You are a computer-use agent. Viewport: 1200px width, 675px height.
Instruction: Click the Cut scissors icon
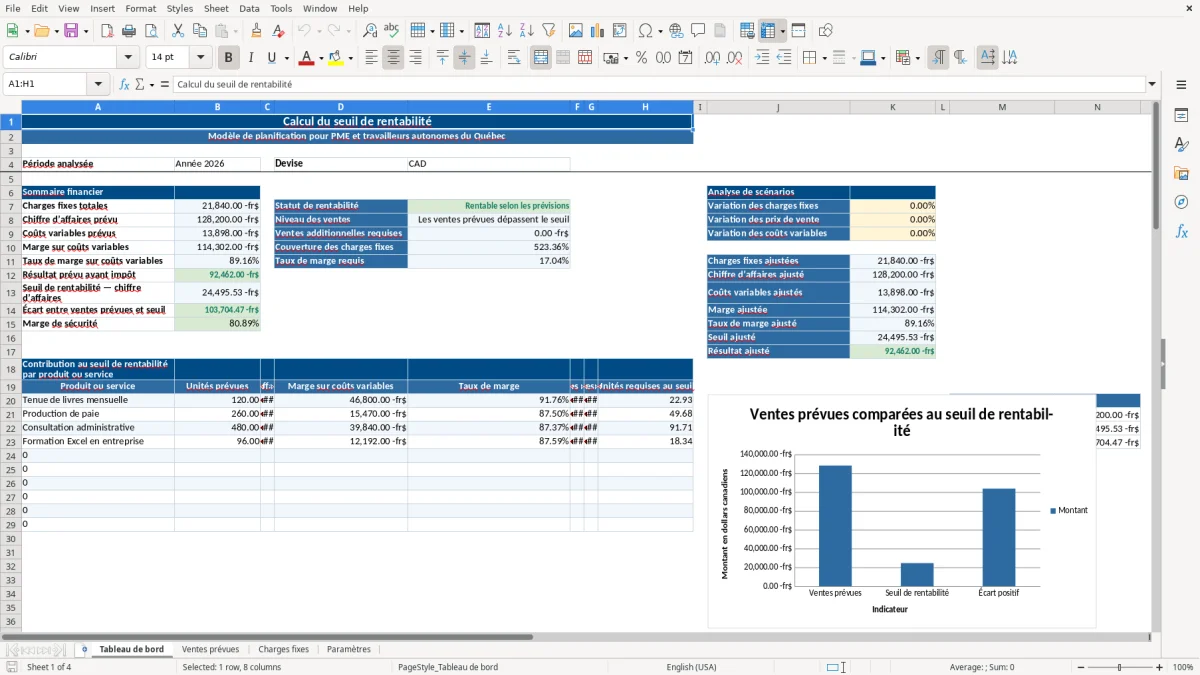177,31
